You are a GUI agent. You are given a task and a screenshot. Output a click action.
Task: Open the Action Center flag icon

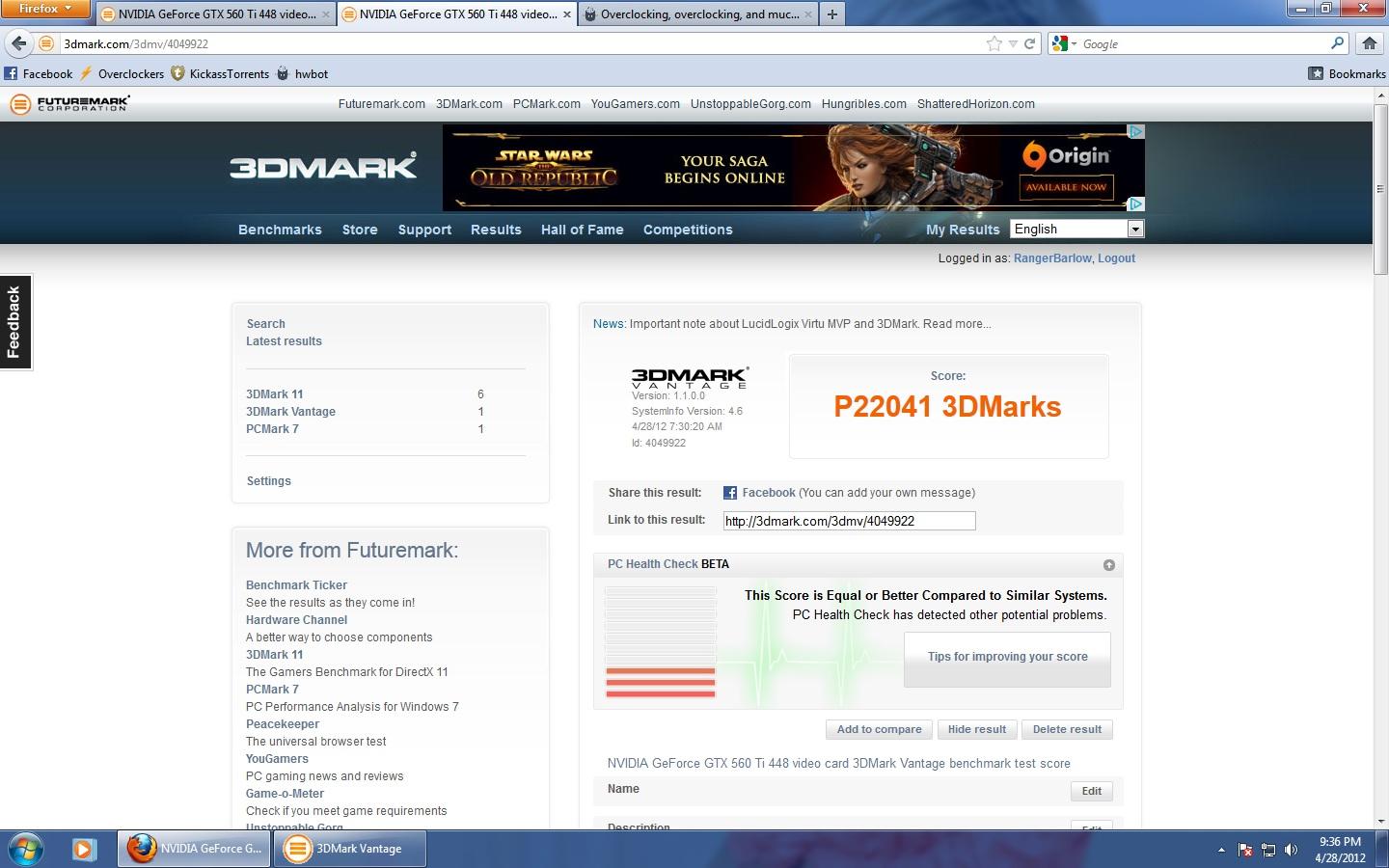[x=1245, y=850]
